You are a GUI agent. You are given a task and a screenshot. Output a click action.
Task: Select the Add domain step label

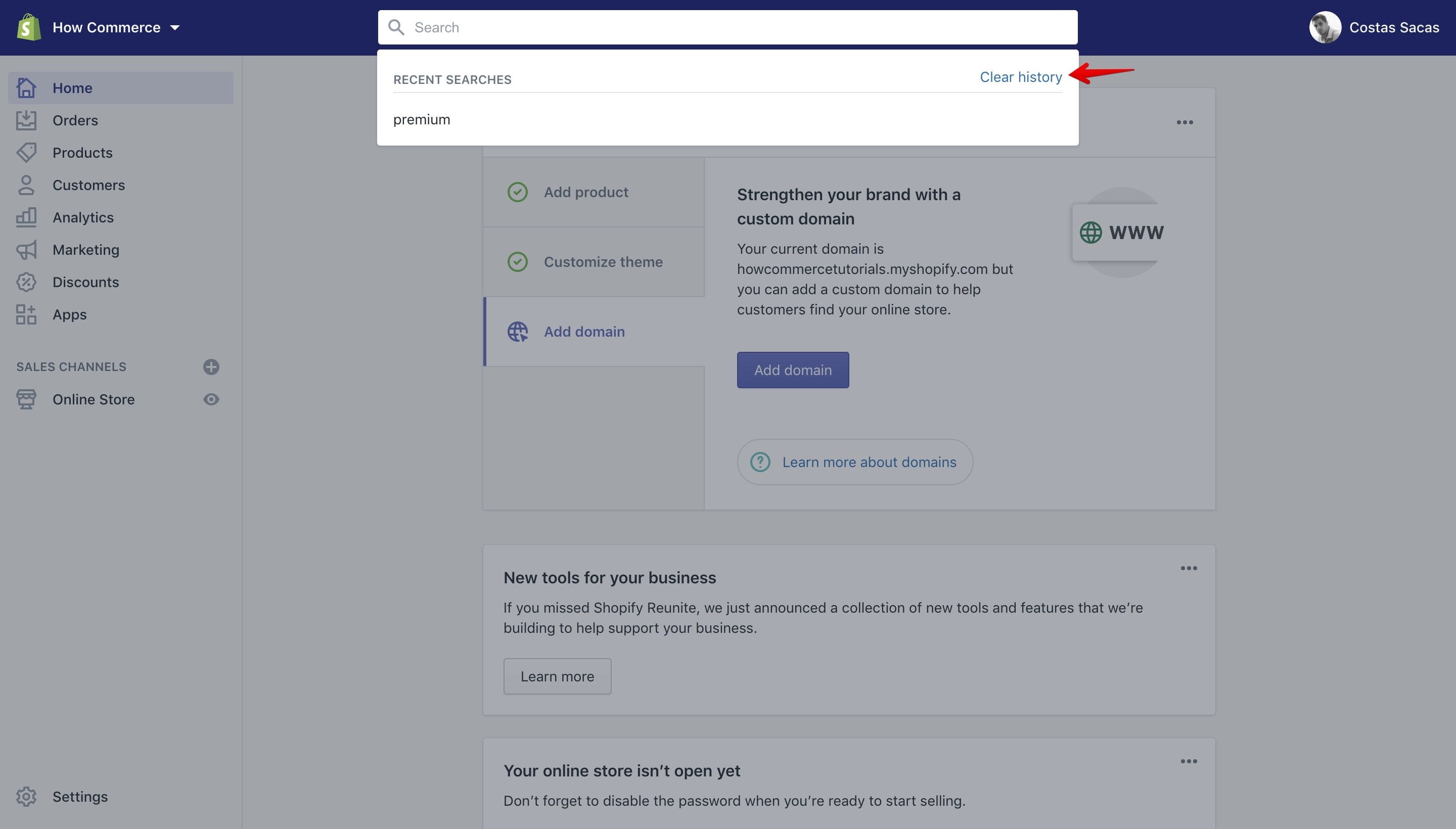pyautogui.click(x=584, y=332)
